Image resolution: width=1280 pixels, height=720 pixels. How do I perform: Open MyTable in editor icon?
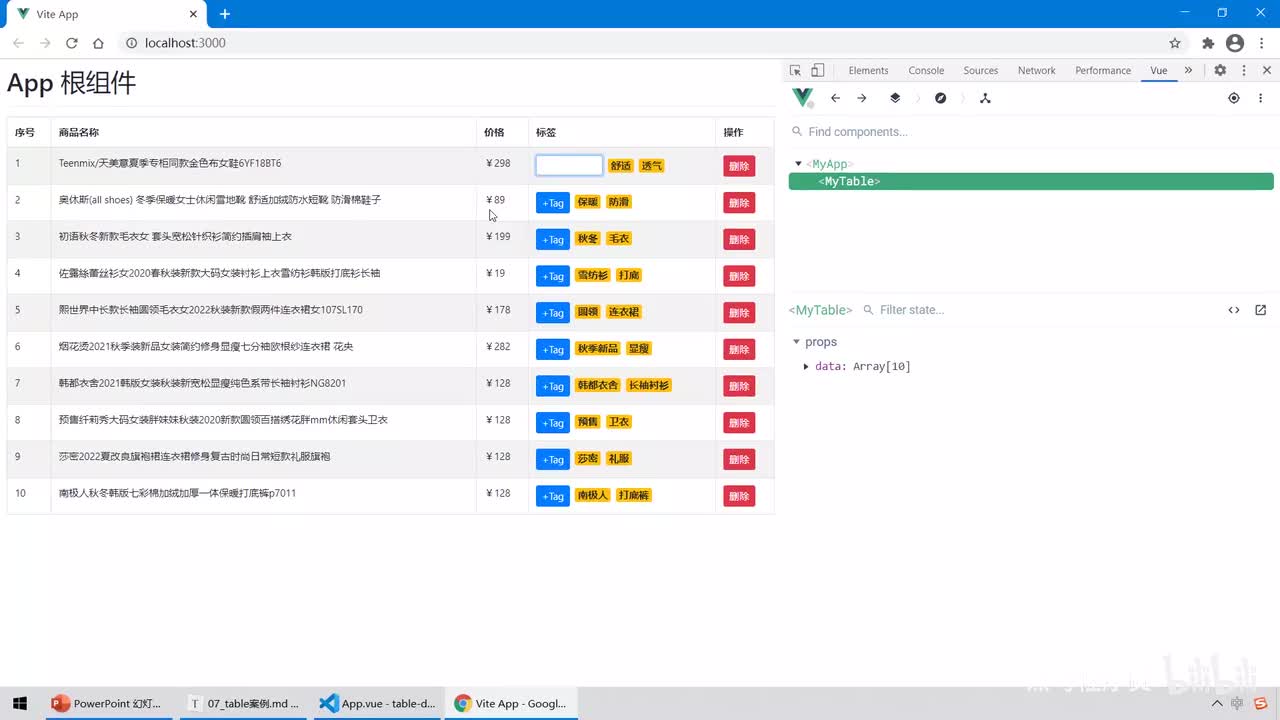pyautogui.click(x=1260, y=310)
